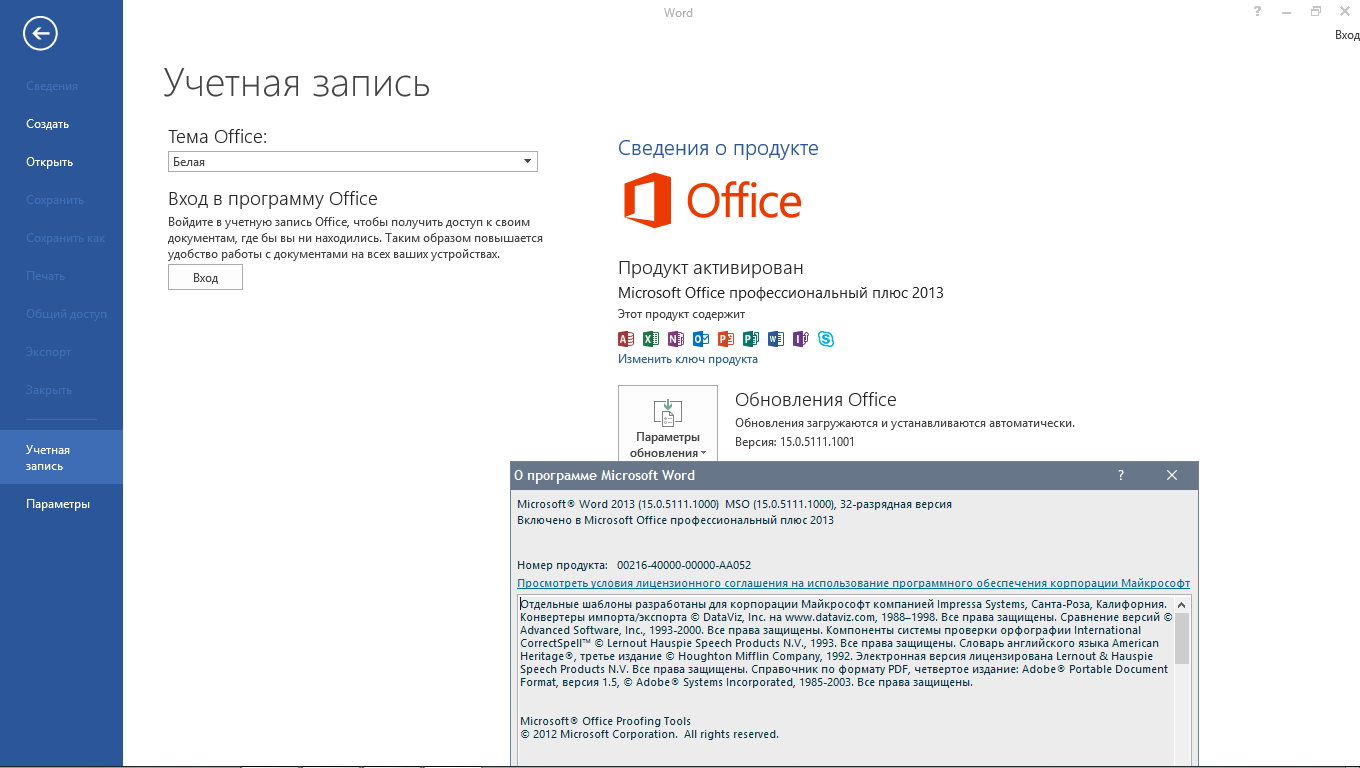Click the Учетная запись page title
Viewport: 1360px width, 768px height.
click(x=297, y=83)
